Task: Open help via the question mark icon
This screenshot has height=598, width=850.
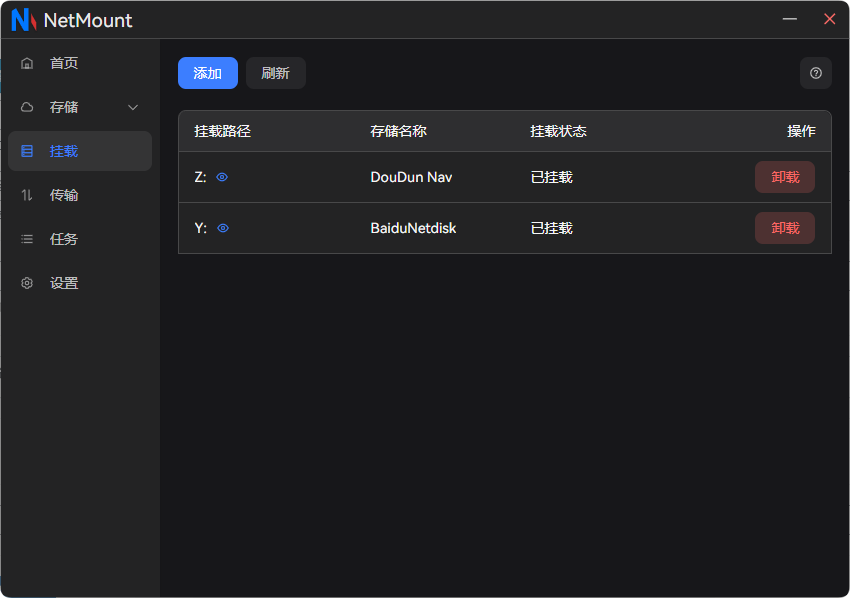Action: click(x=815, y=73)
